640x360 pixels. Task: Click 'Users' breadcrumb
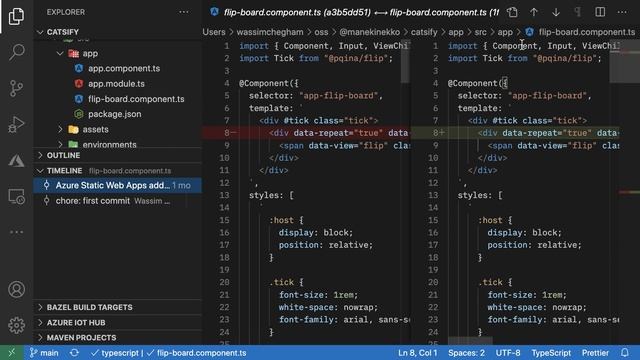click(214, 32)
